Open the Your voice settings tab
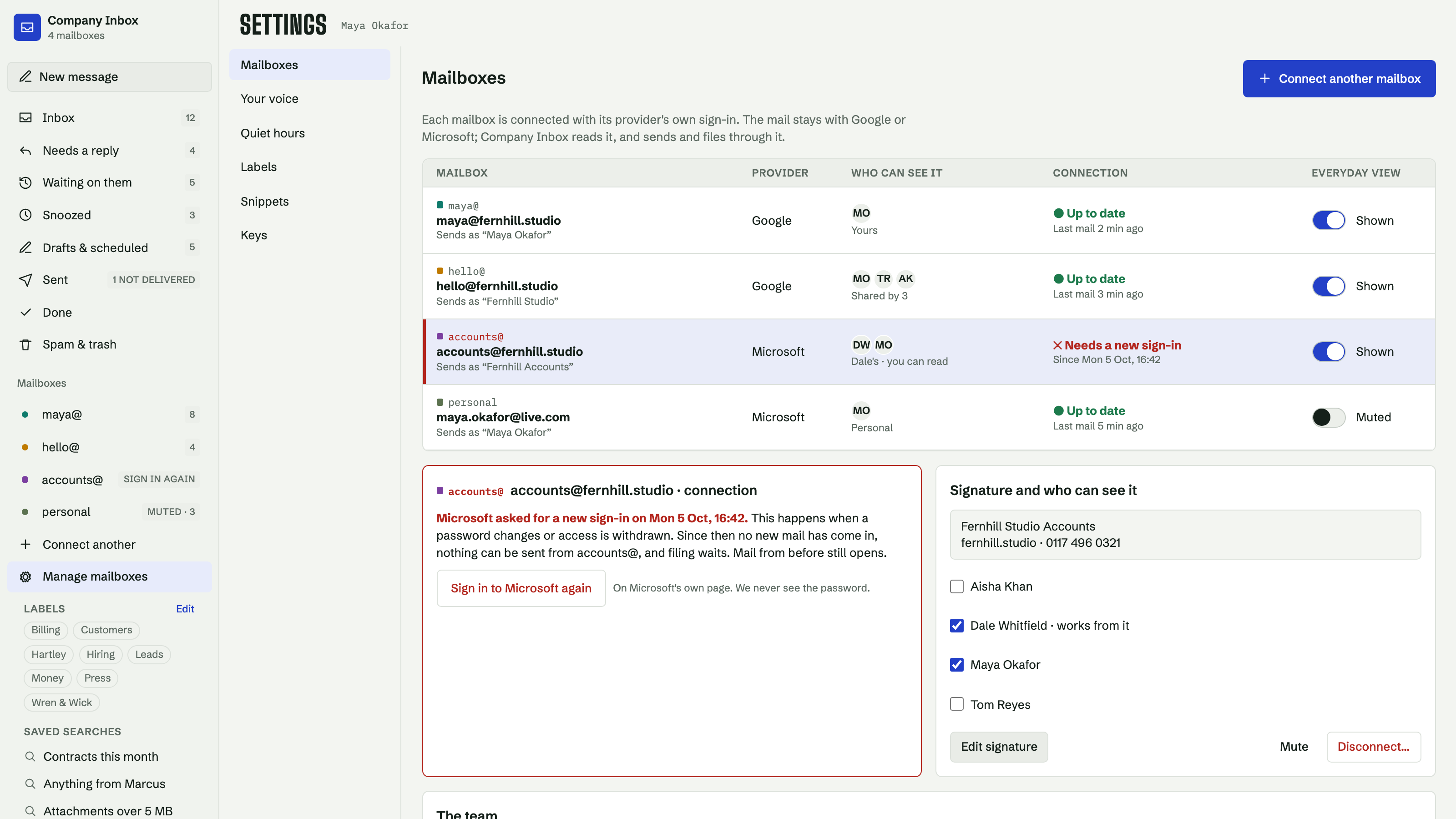This screenshot has width=1456, height=819. coord(310,98)
